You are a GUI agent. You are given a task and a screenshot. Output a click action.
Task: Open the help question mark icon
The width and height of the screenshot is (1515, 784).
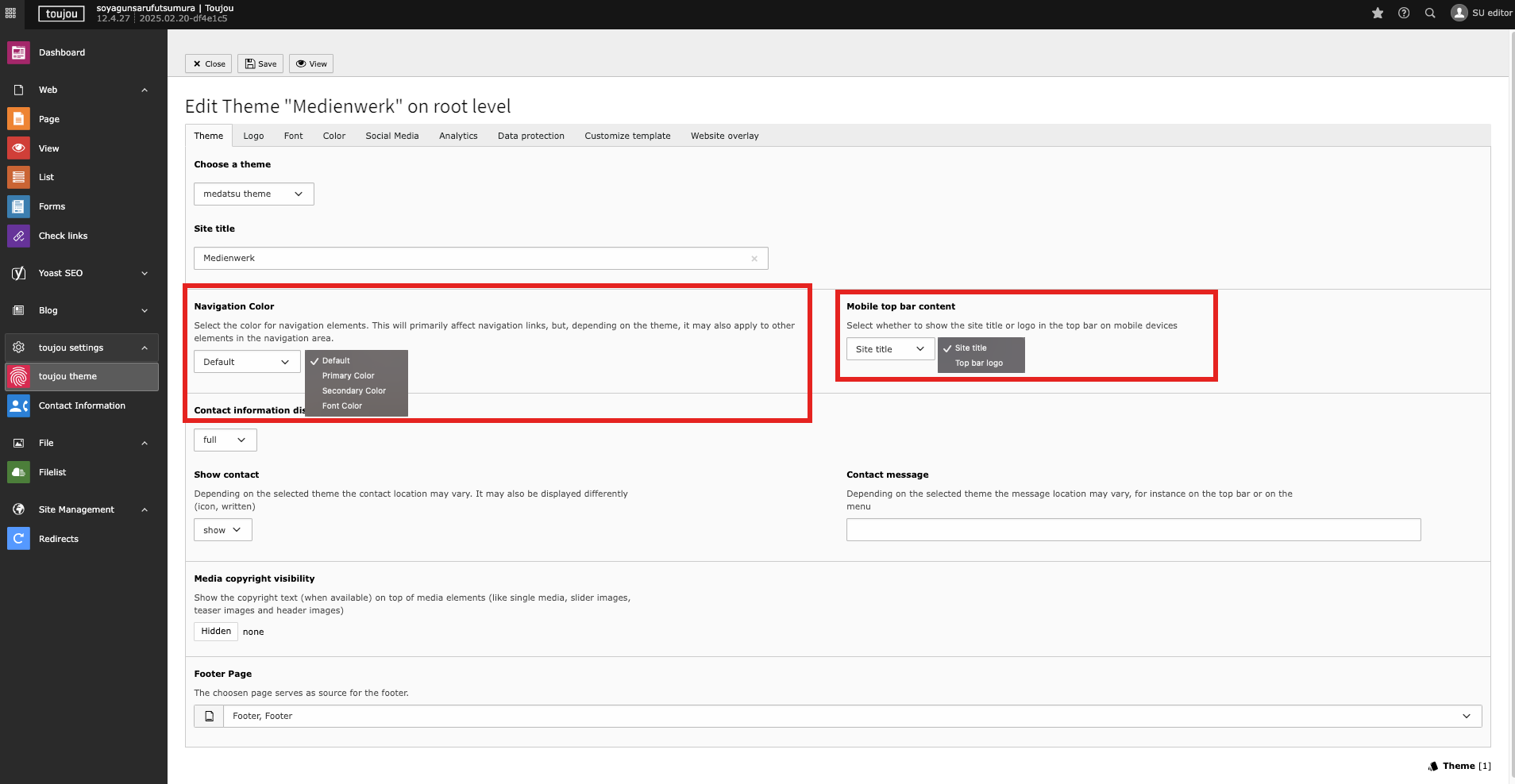1404,13
